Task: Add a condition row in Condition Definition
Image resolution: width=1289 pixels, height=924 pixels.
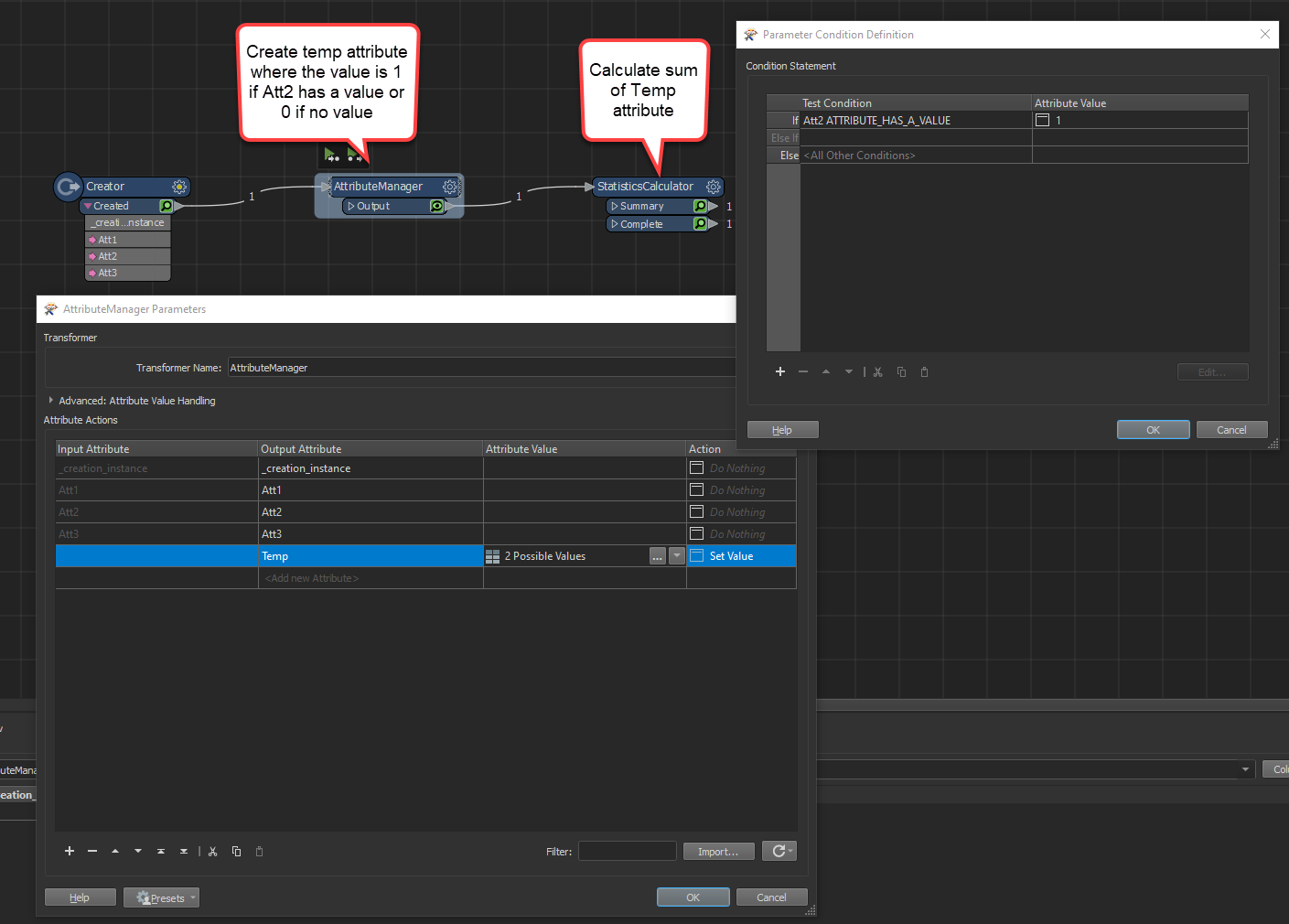Action: pyautogui.click(x=780, y=371)
